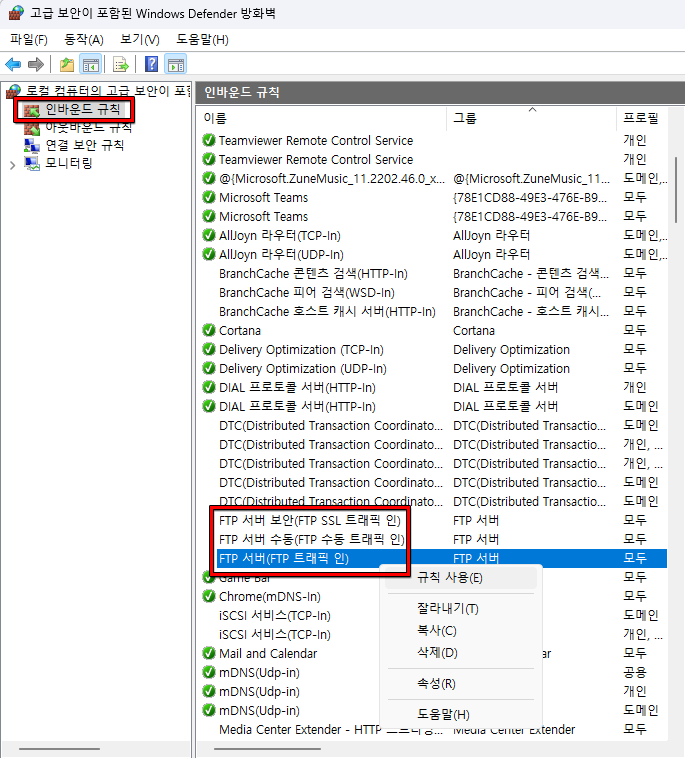Choose 도움말(H) in context menu
685x758 pixels.
click(461, 714)
